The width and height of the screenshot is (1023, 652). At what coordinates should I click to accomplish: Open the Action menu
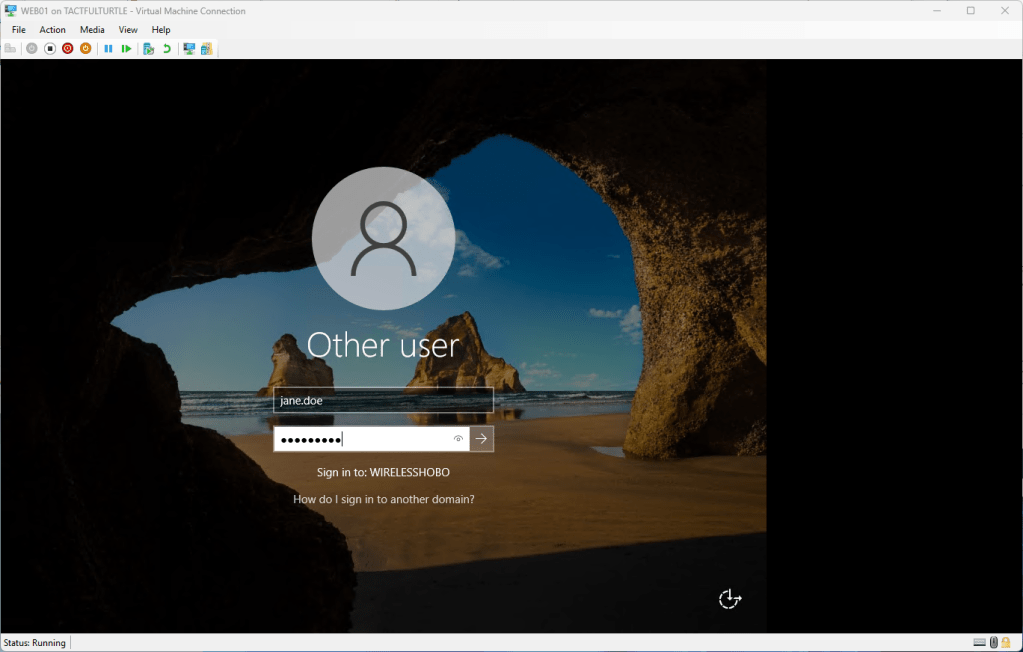pos(52,30)
